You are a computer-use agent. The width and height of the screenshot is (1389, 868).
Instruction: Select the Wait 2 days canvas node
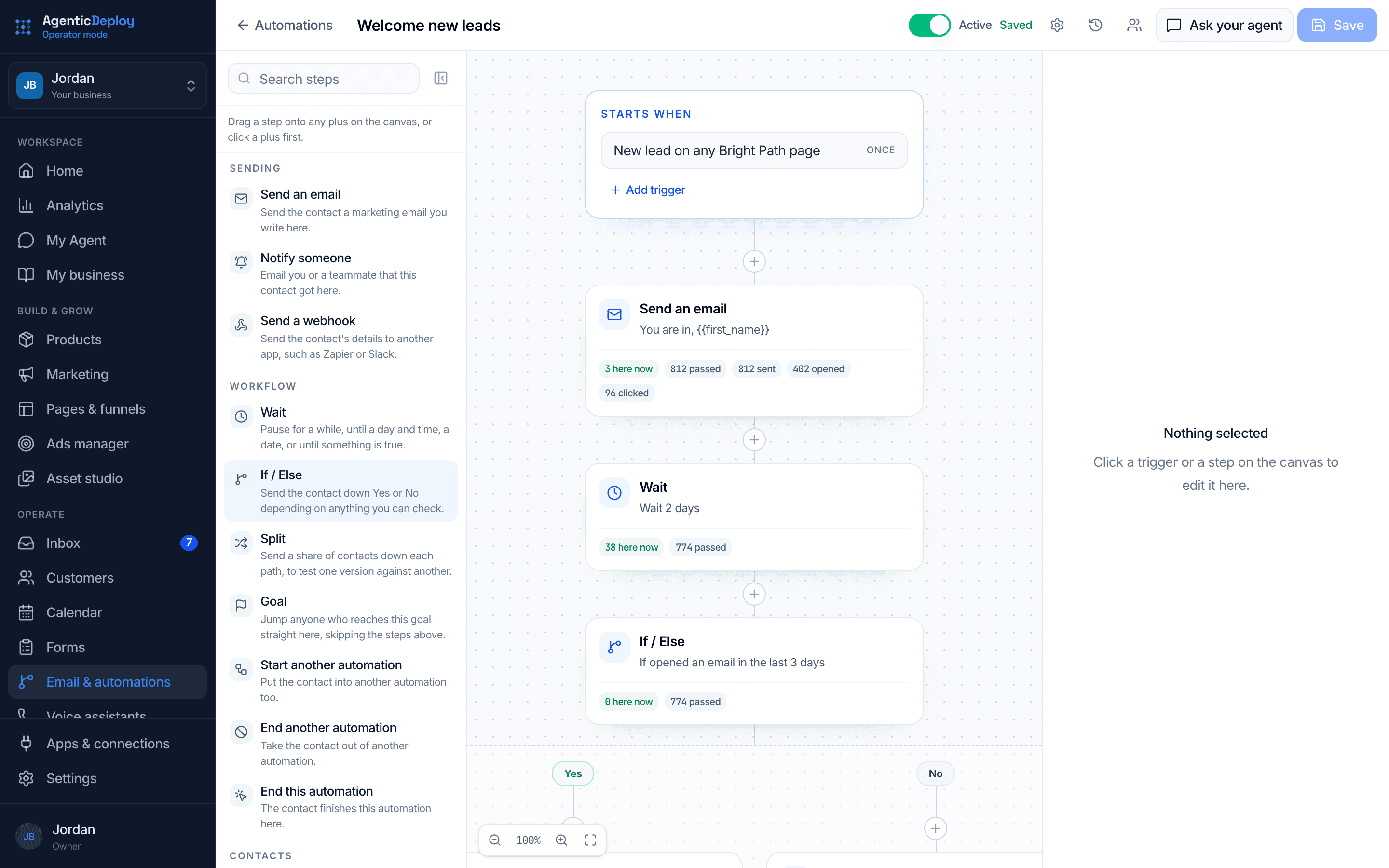[x=754, y=517]
